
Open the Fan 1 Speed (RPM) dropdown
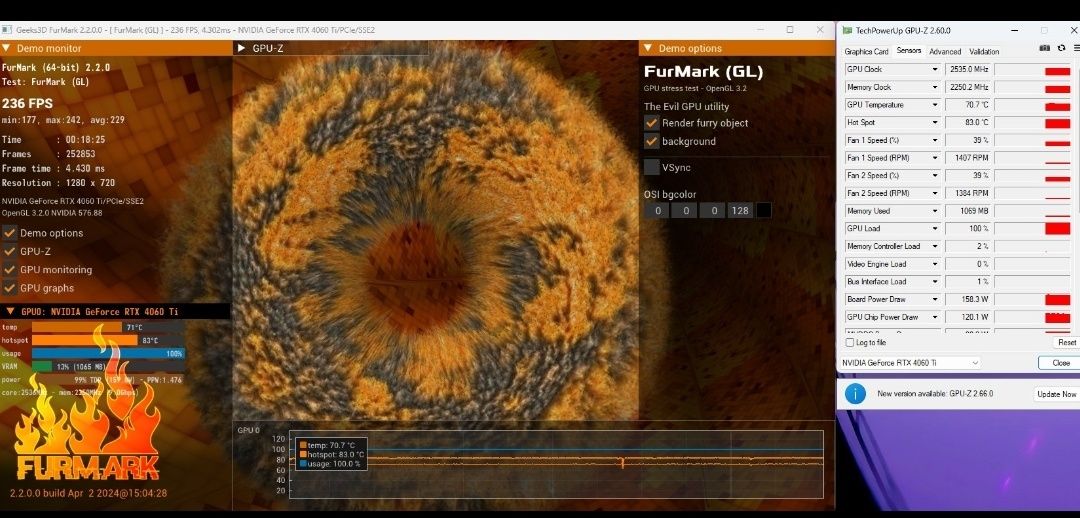point(935,158)
